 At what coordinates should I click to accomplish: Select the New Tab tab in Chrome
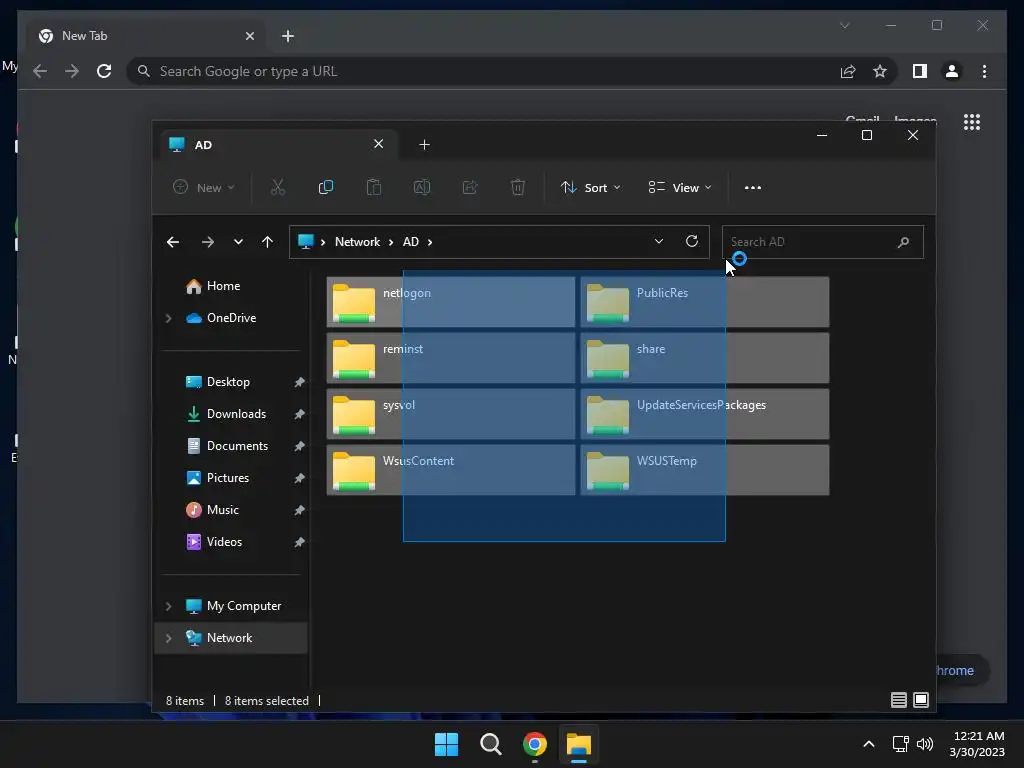(147, 36)
